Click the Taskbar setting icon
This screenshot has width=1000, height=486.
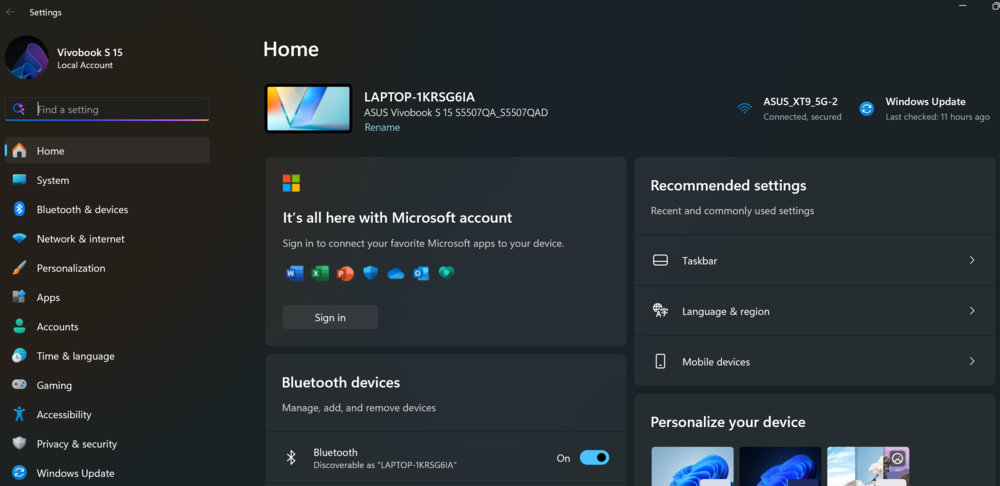click(x=661, y=260)
